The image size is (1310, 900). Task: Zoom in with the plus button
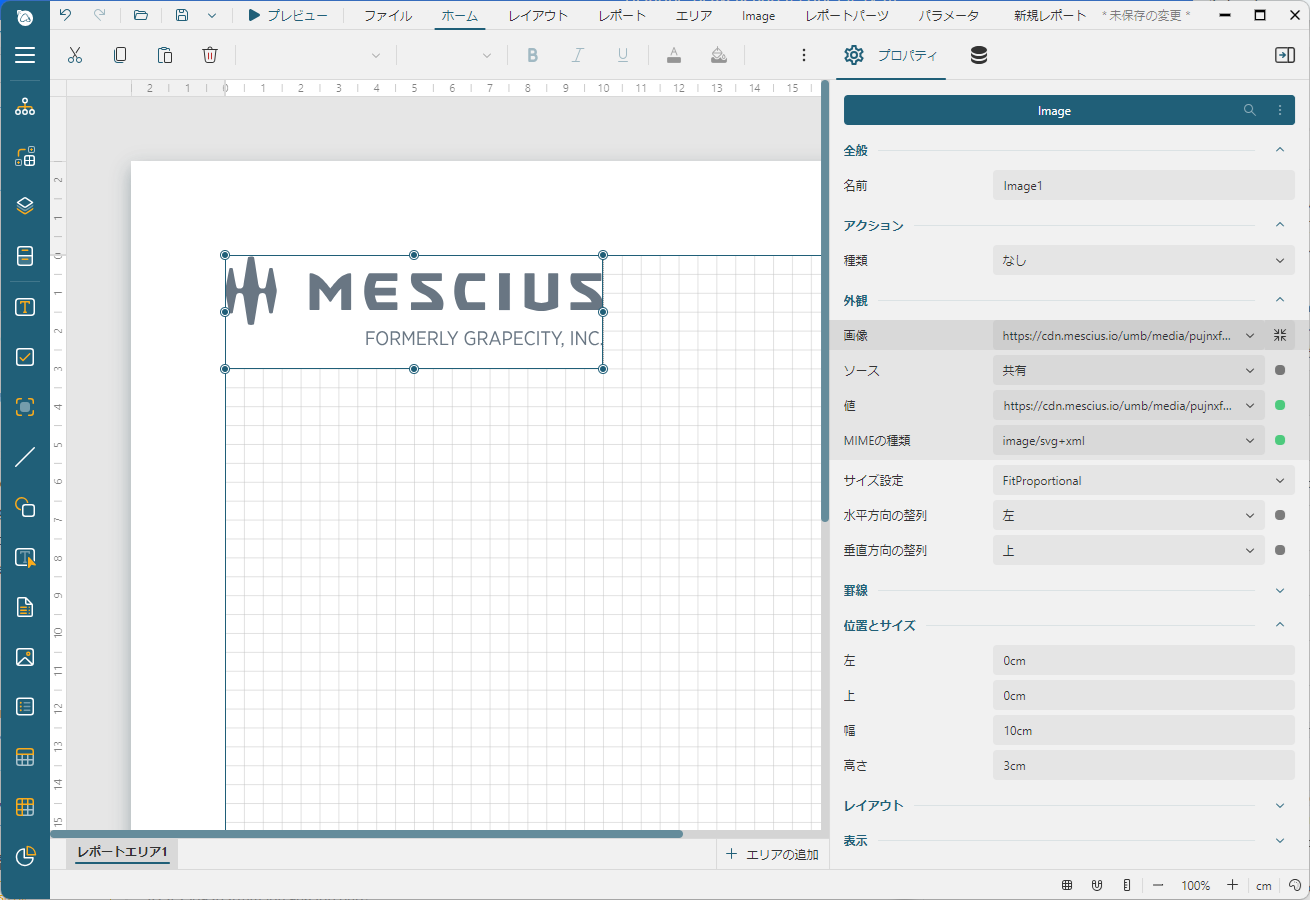[x=1233, y=885]
